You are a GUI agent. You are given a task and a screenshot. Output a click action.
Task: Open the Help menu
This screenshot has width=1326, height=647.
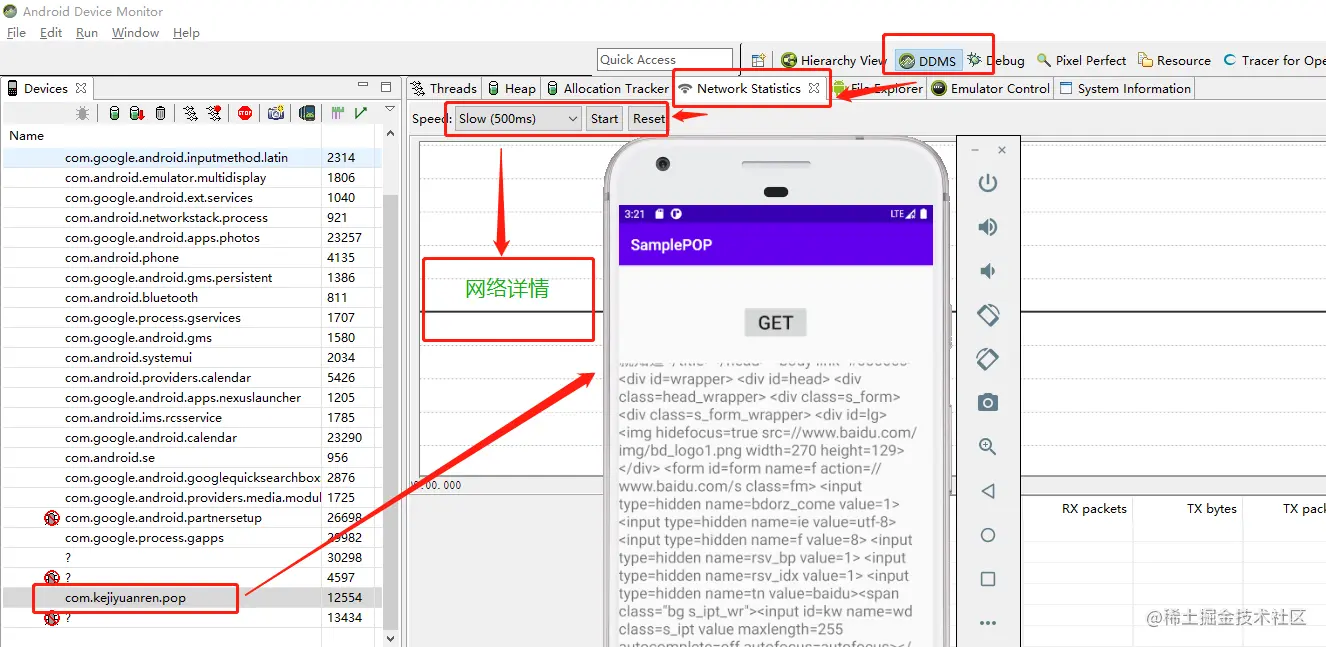tap(186, 32)
